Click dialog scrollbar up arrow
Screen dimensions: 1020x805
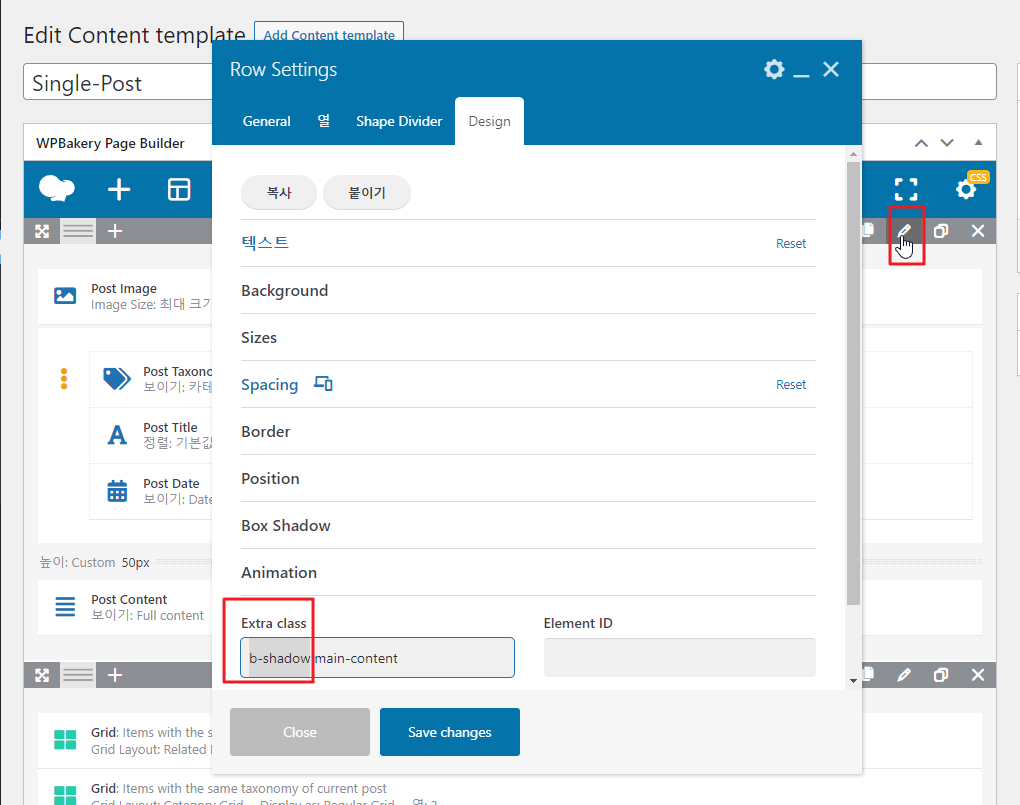853,154
